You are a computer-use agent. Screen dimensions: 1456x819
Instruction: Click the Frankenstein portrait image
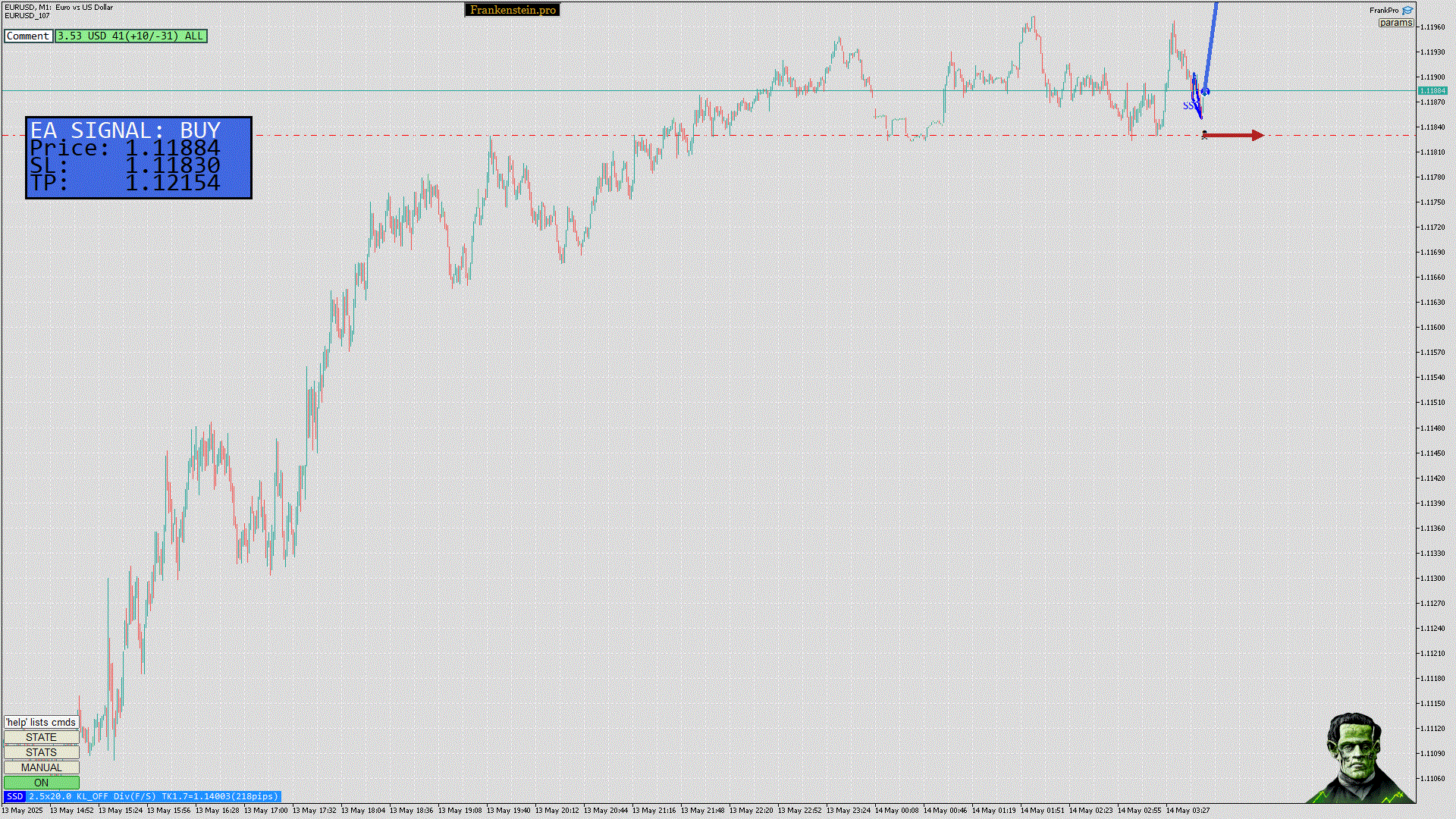1360,758
